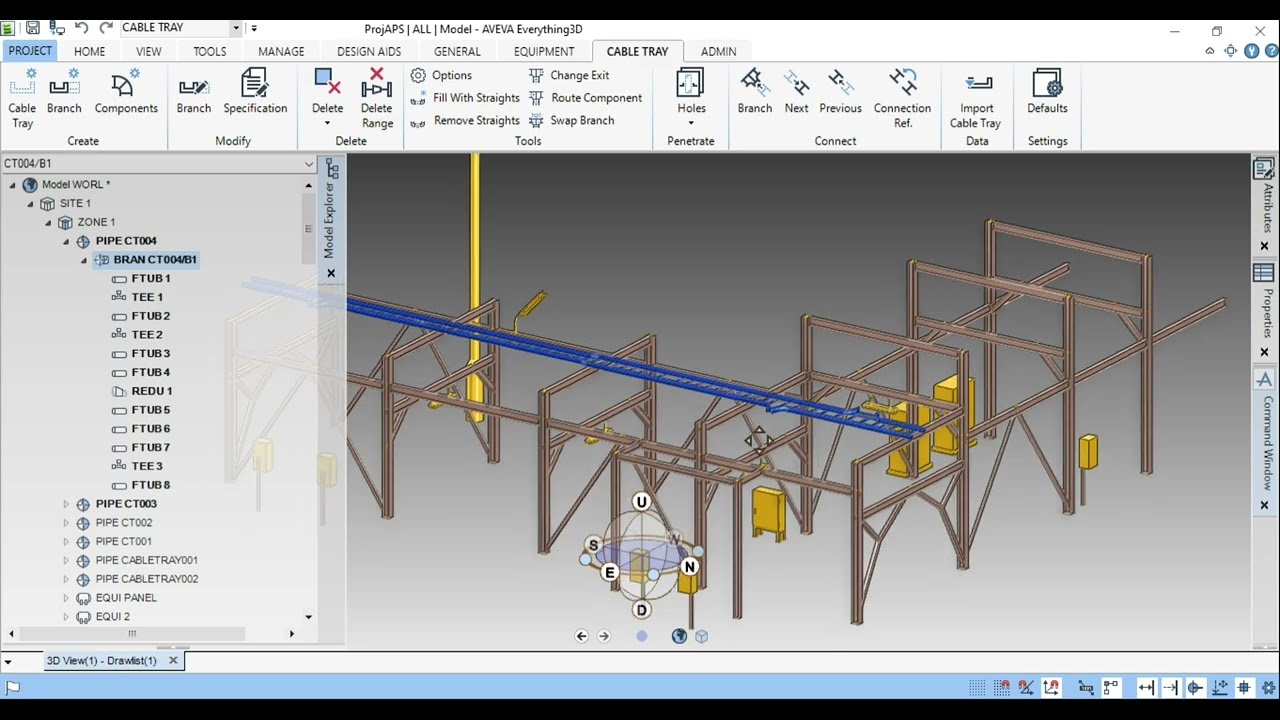Open the PROJECT tab
Viewport: 1280px width, 720px height.
[x=30, y=51]
